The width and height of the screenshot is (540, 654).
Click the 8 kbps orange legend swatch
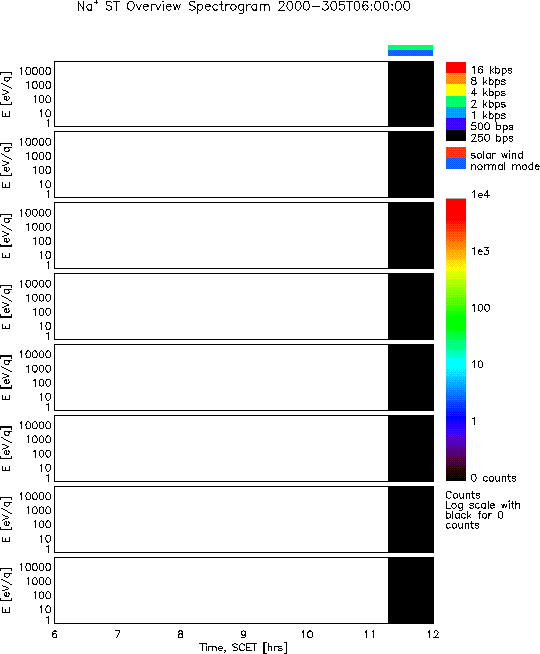[456, 79]
